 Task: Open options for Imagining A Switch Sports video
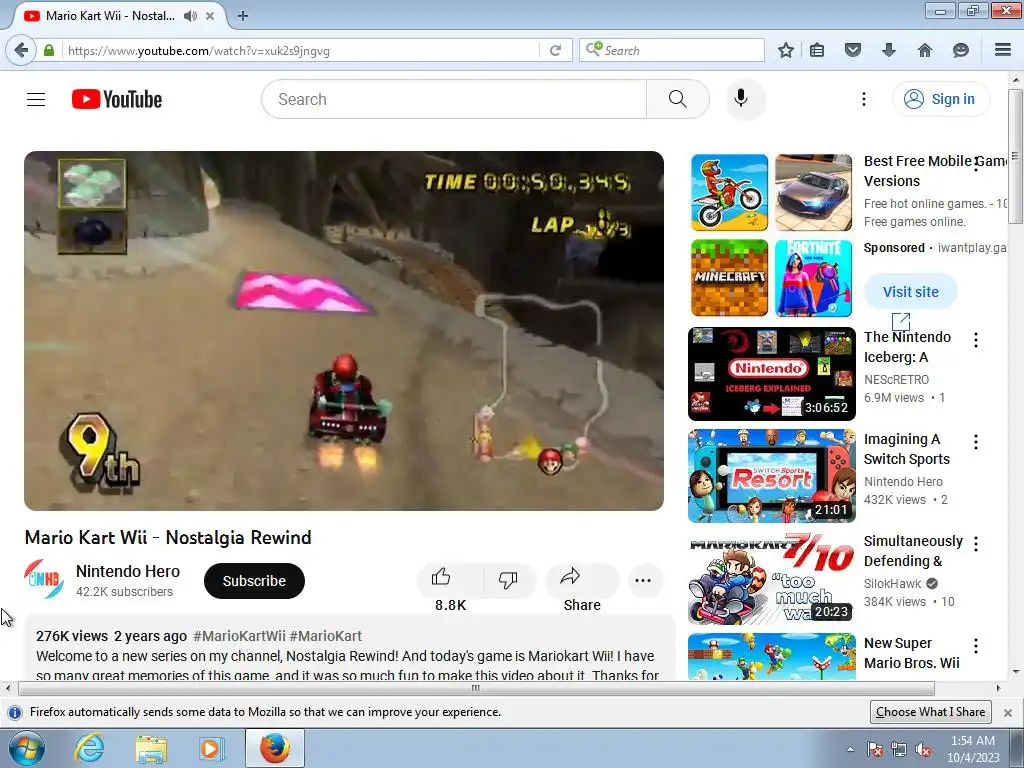(x=976, y=442)
